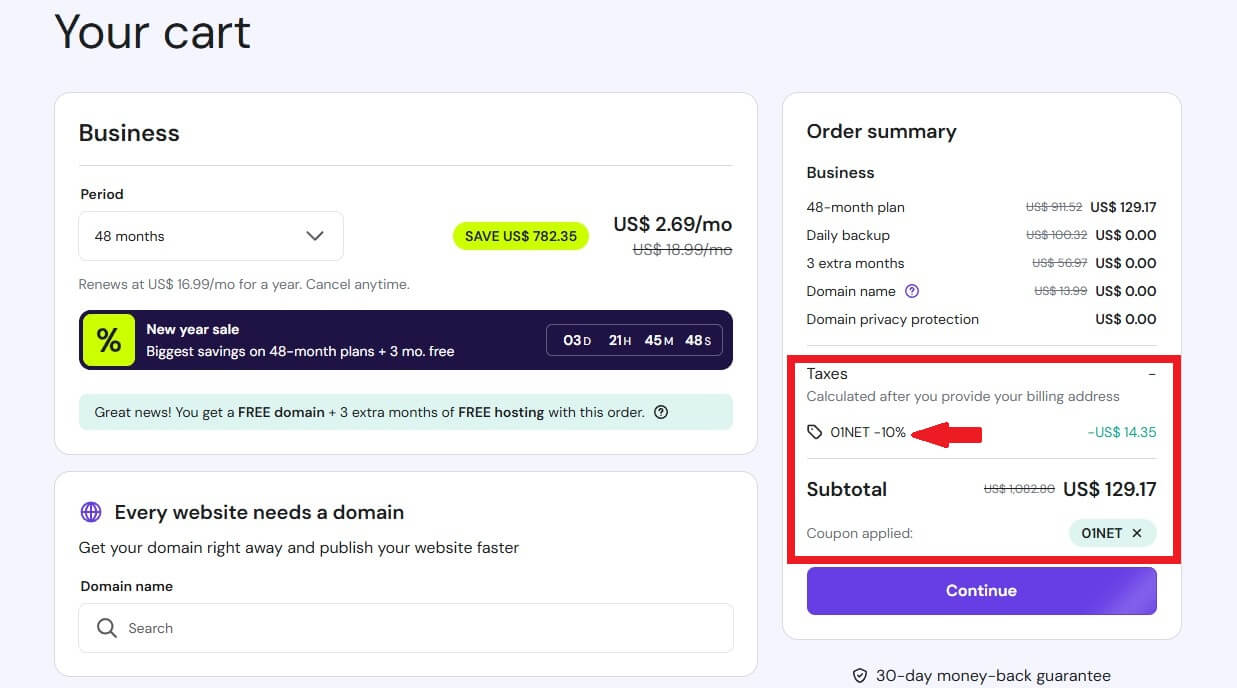Viewport: 1237px width, 688px height.
Task: Click the US$ 2.69/mo price label
Action: tap(671, 224)
